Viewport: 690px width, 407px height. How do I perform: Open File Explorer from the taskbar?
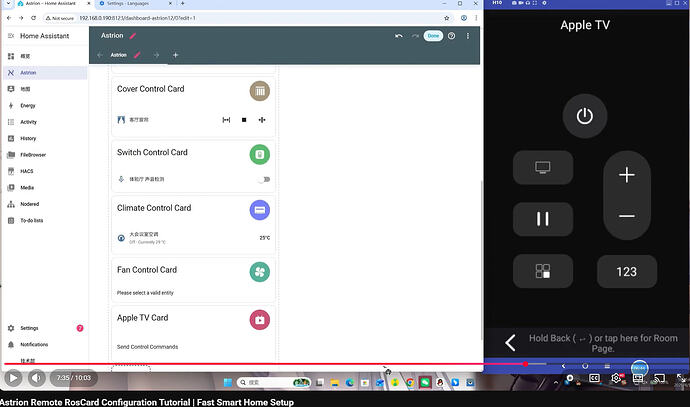[x=335, y=382]
